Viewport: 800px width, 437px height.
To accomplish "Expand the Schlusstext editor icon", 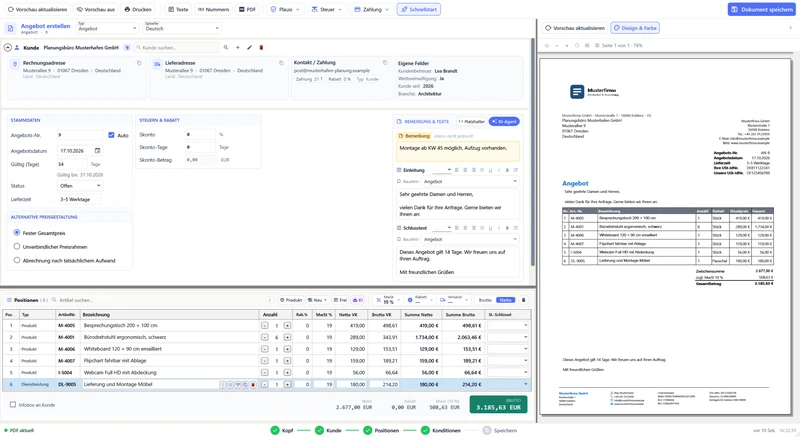I will coord(516,228).
